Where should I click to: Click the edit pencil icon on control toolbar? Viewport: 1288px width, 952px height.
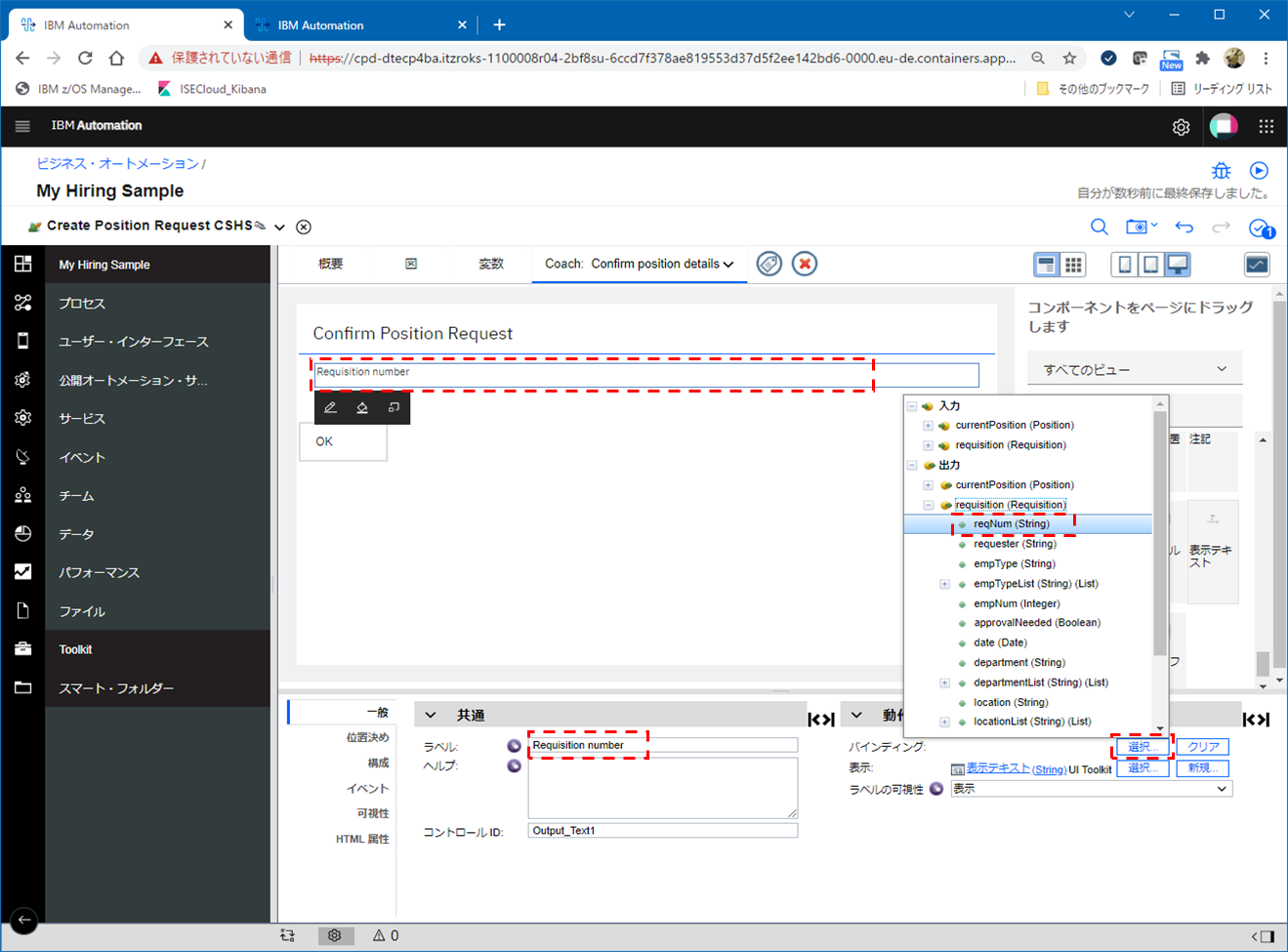pos(330,408)
